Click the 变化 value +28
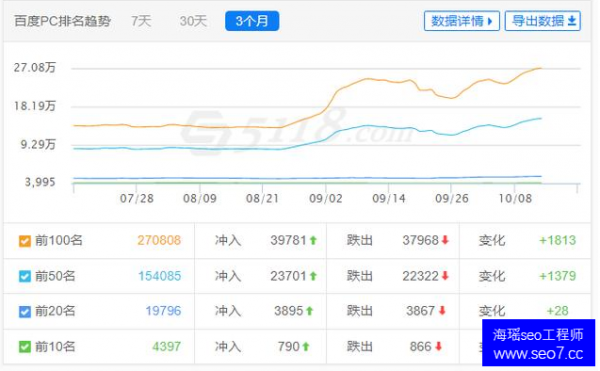This screenshot has height=371, width=600. (557, 311)
